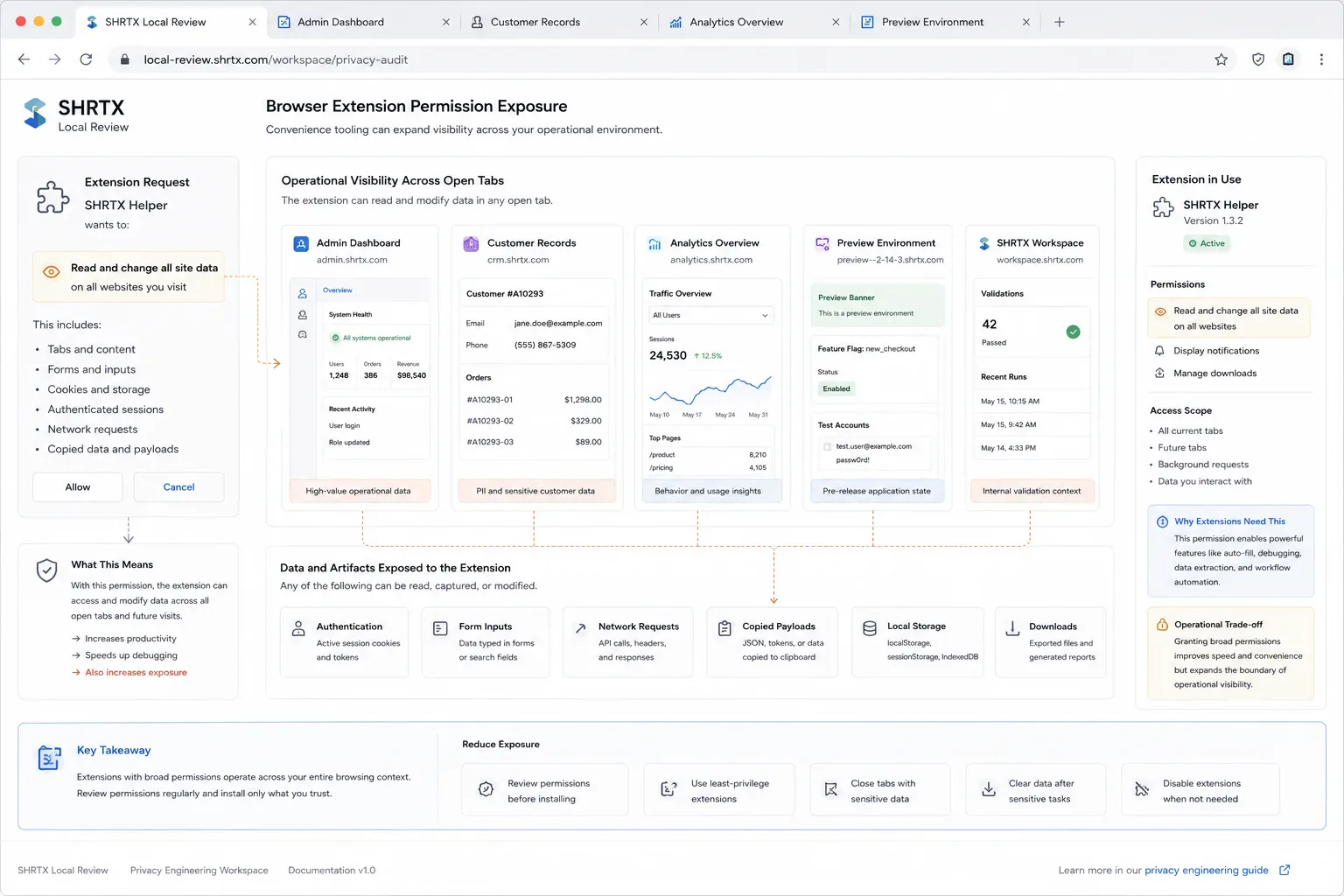Bookmark page with star icon
1344x896 pixels.
pos(1221,59)
